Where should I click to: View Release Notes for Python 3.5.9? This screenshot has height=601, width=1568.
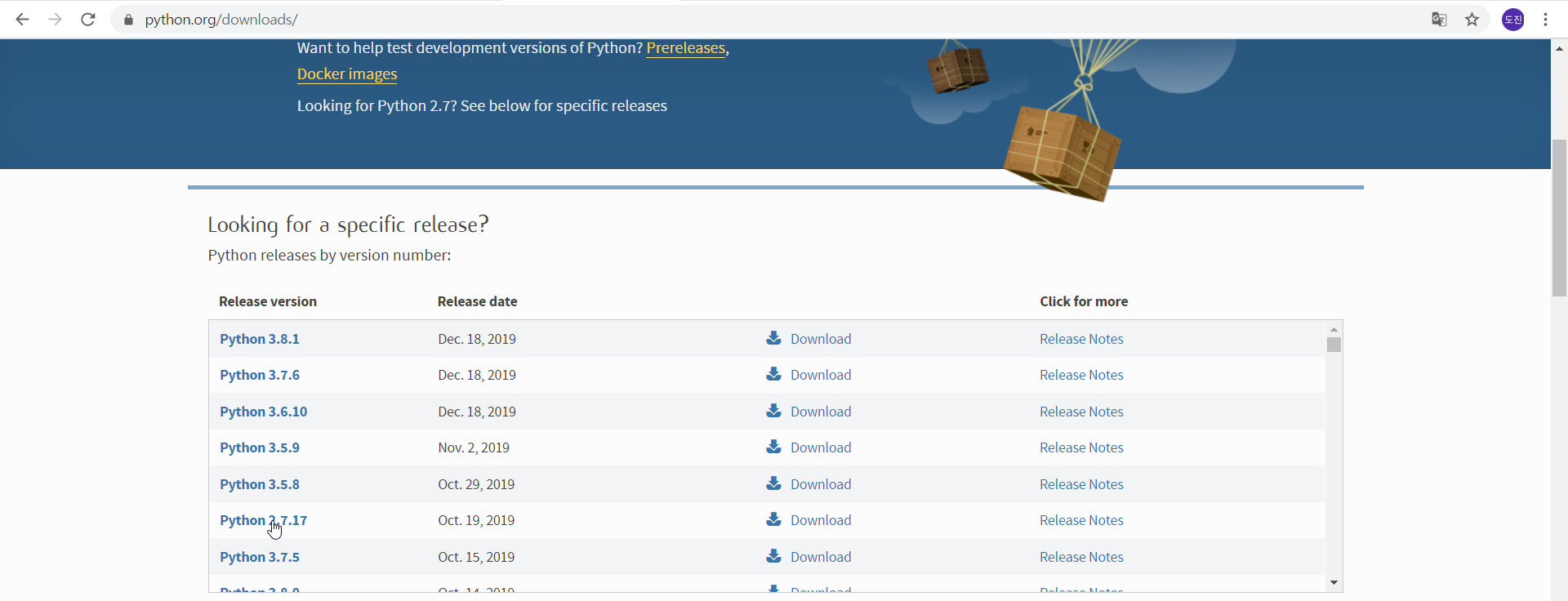[1081, 447]
